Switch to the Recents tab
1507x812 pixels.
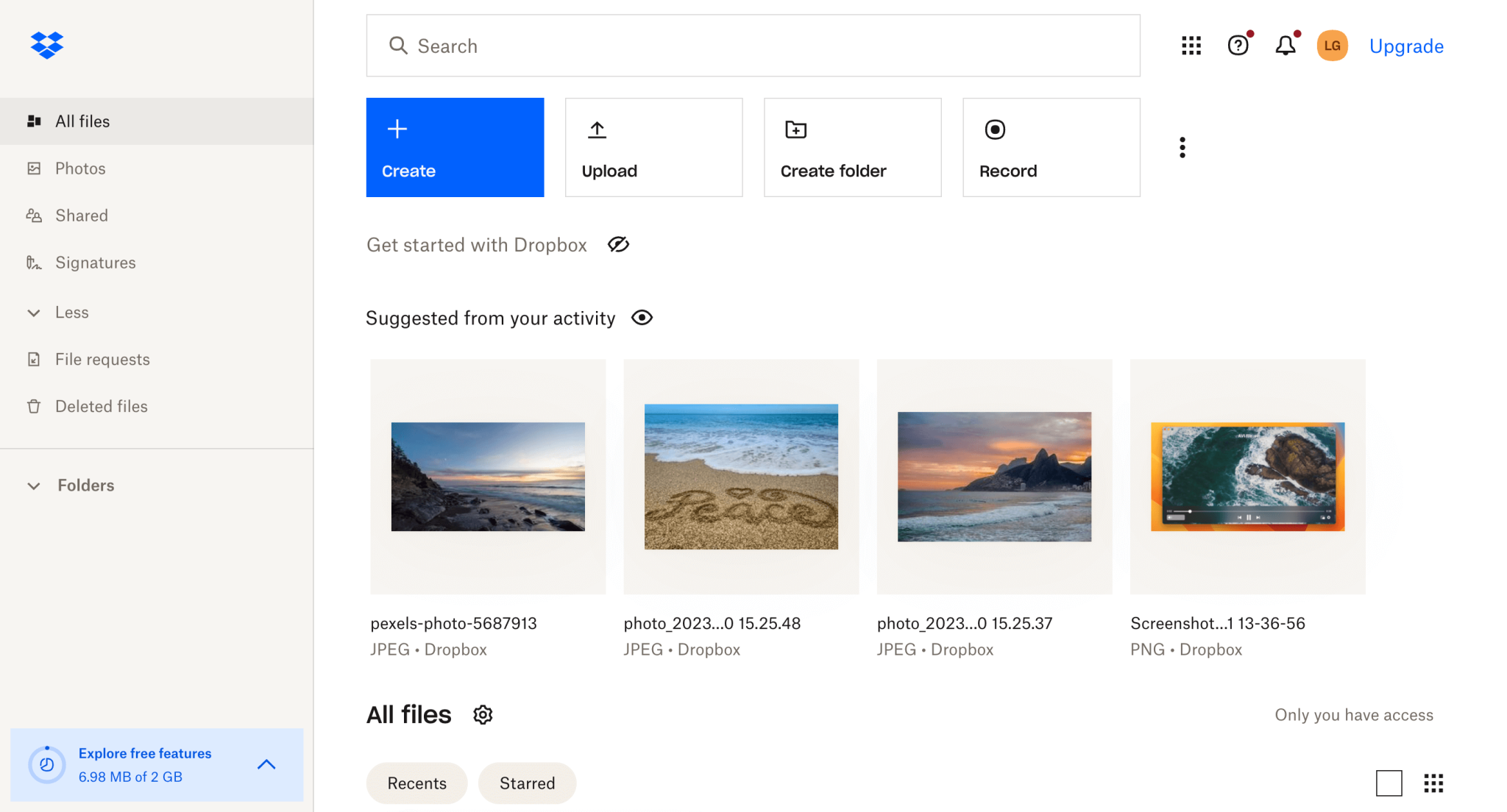click(416, 783)
